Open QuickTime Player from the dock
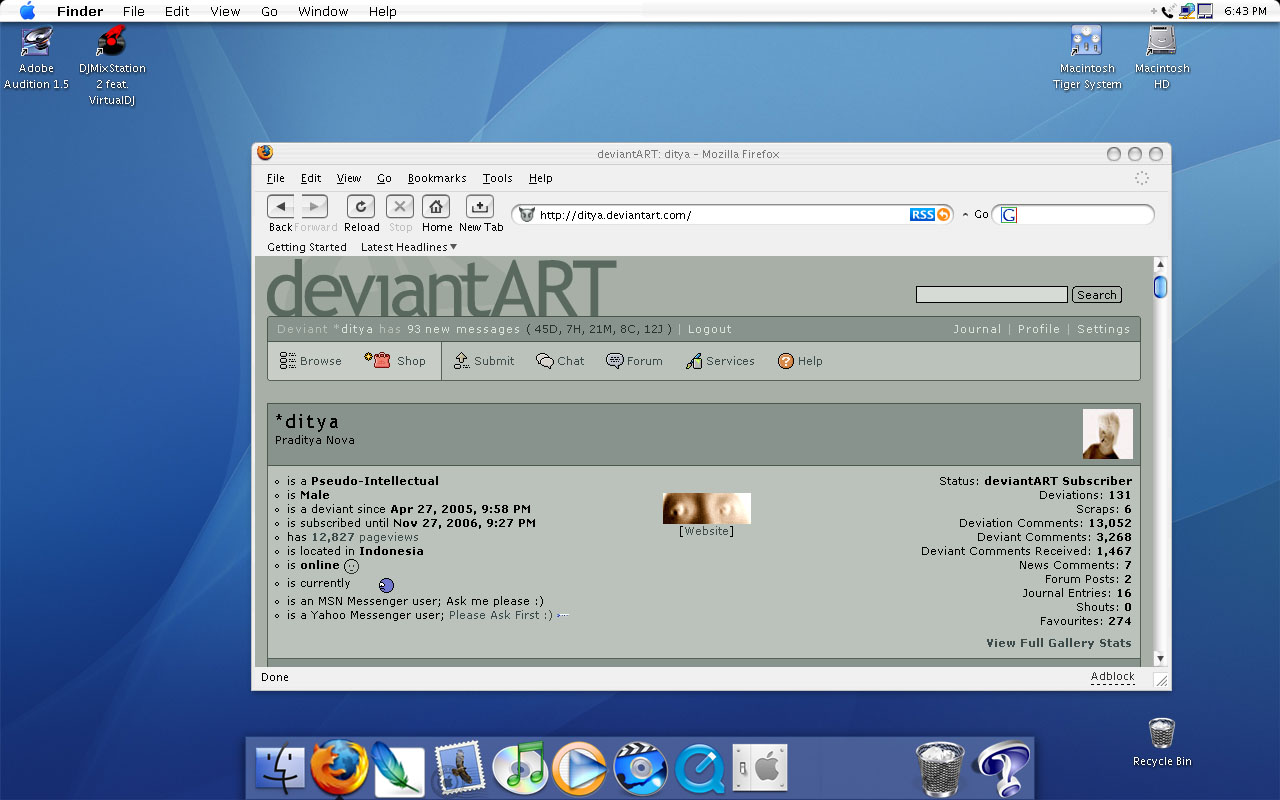 (700, 770)
